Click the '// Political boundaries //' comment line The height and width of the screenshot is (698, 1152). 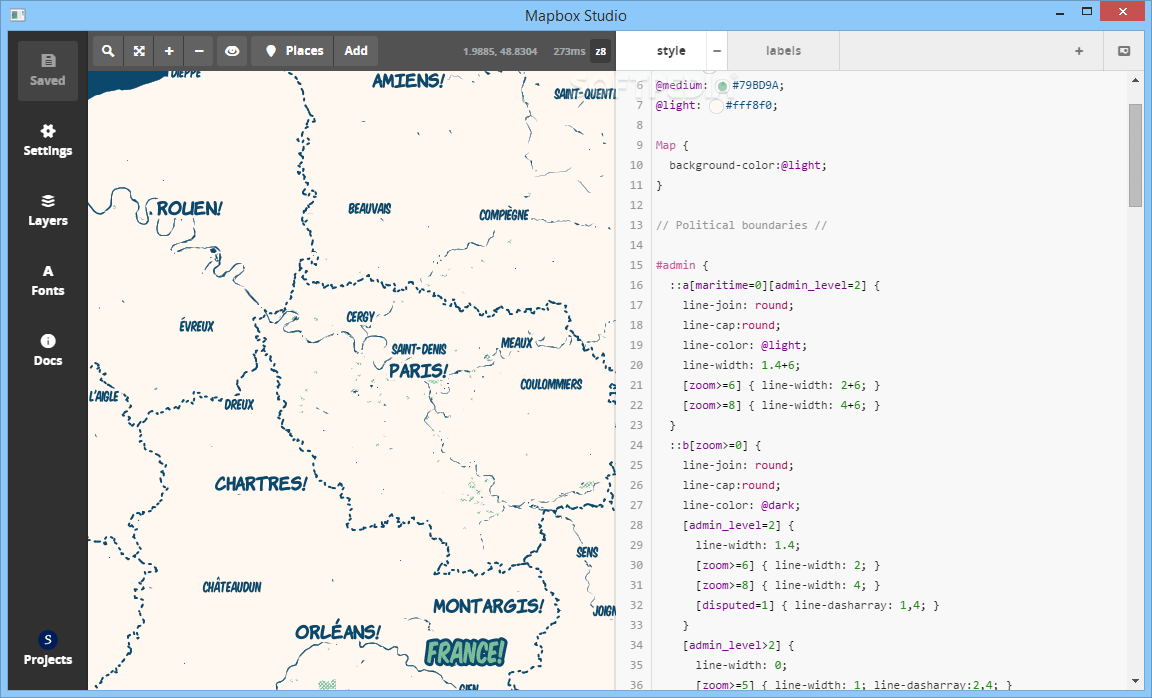click(741, 226)
